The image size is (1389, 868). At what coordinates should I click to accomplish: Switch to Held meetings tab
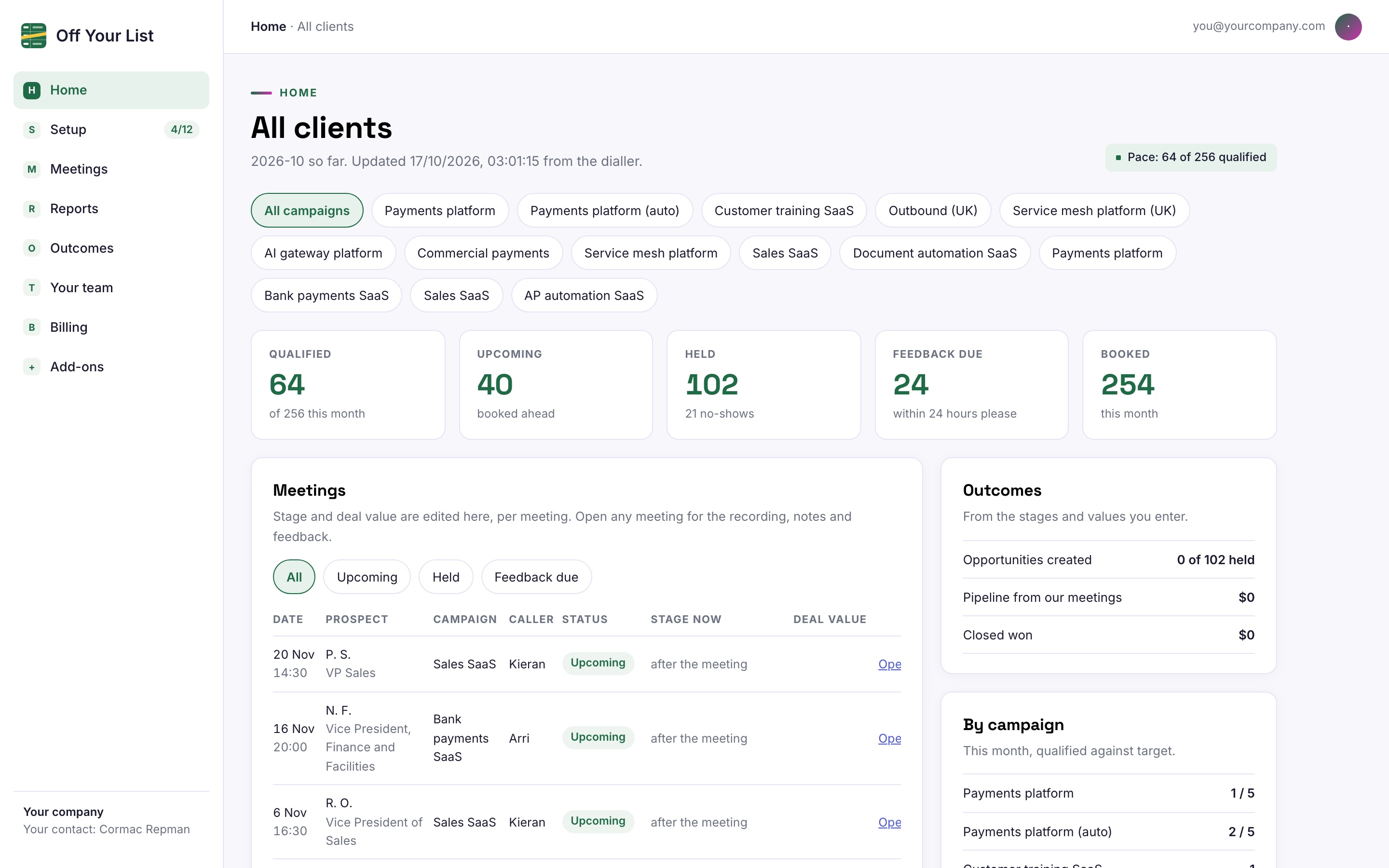[x=446, y=577]
